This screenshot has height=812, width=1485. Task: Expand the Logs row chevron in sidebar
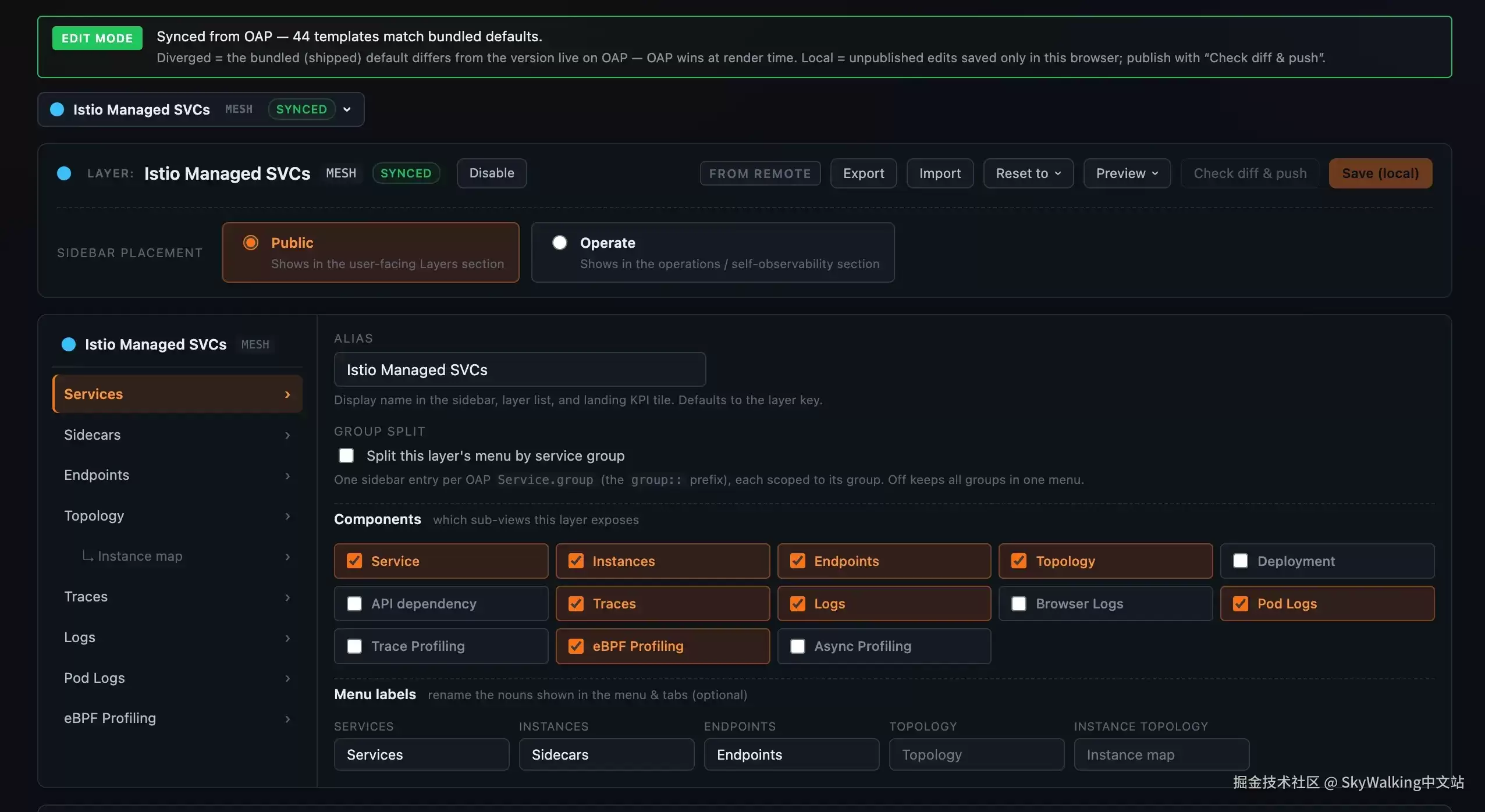287,638
